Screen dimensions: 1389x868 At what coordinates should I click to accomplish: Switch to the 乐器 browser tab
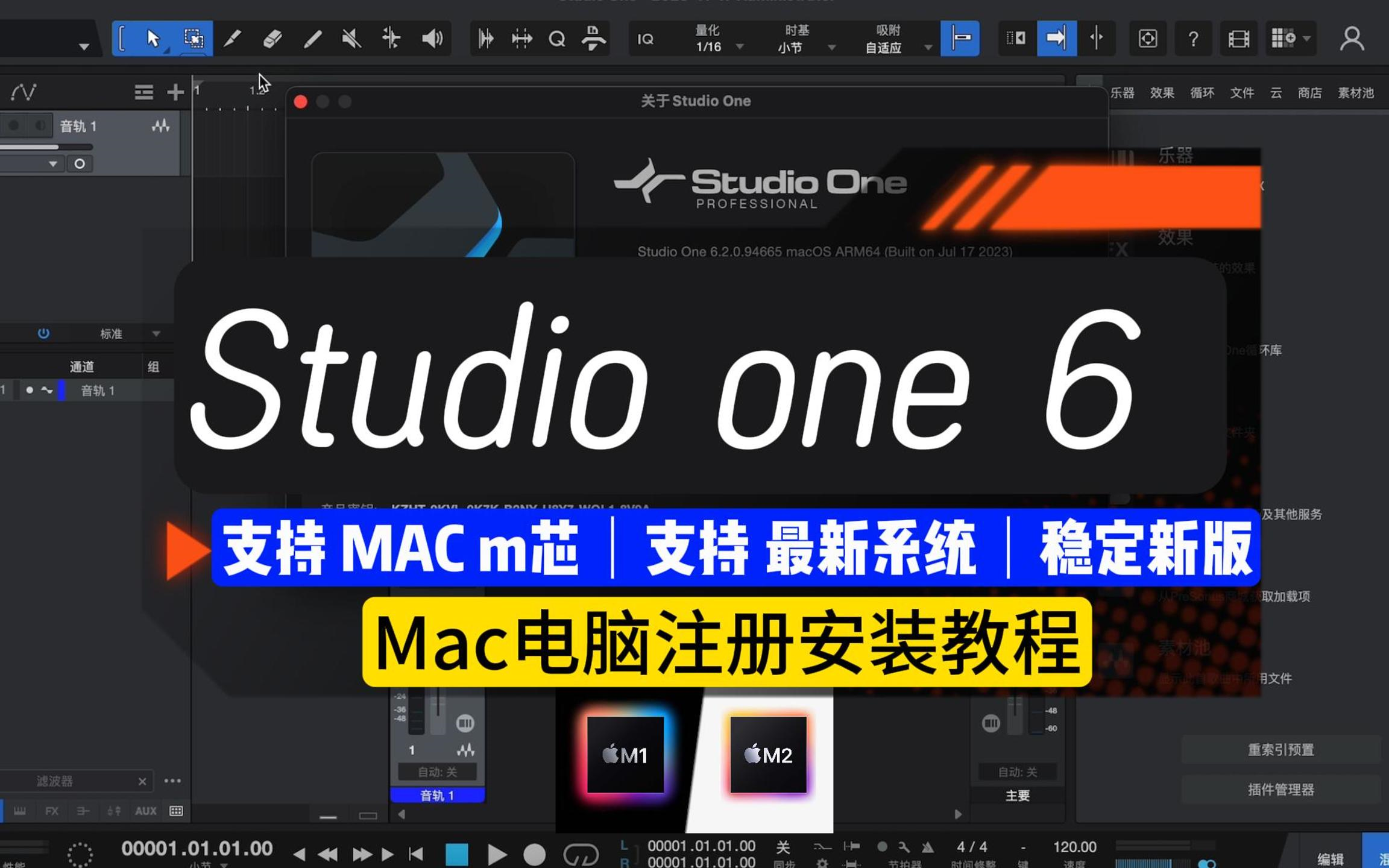point(1123,92)
